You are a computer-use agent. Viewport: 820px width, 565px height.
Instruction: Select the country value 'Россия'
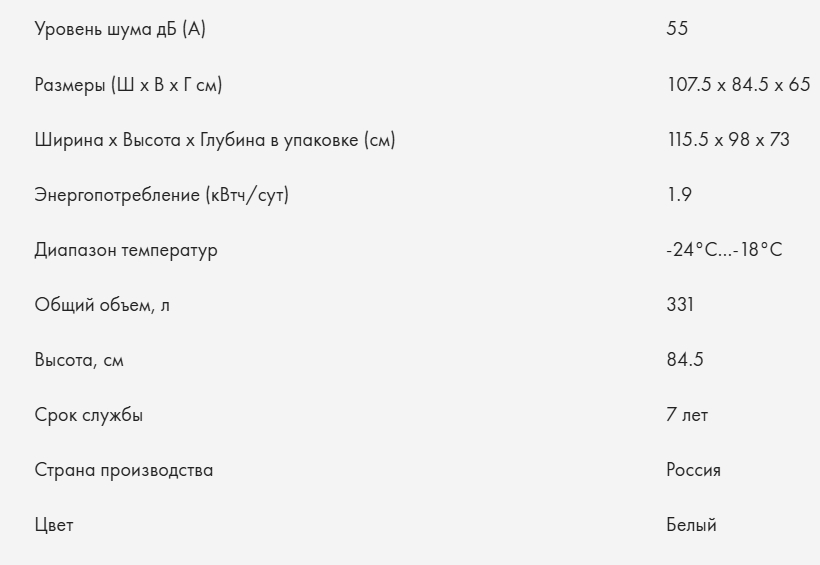(694, 470)
